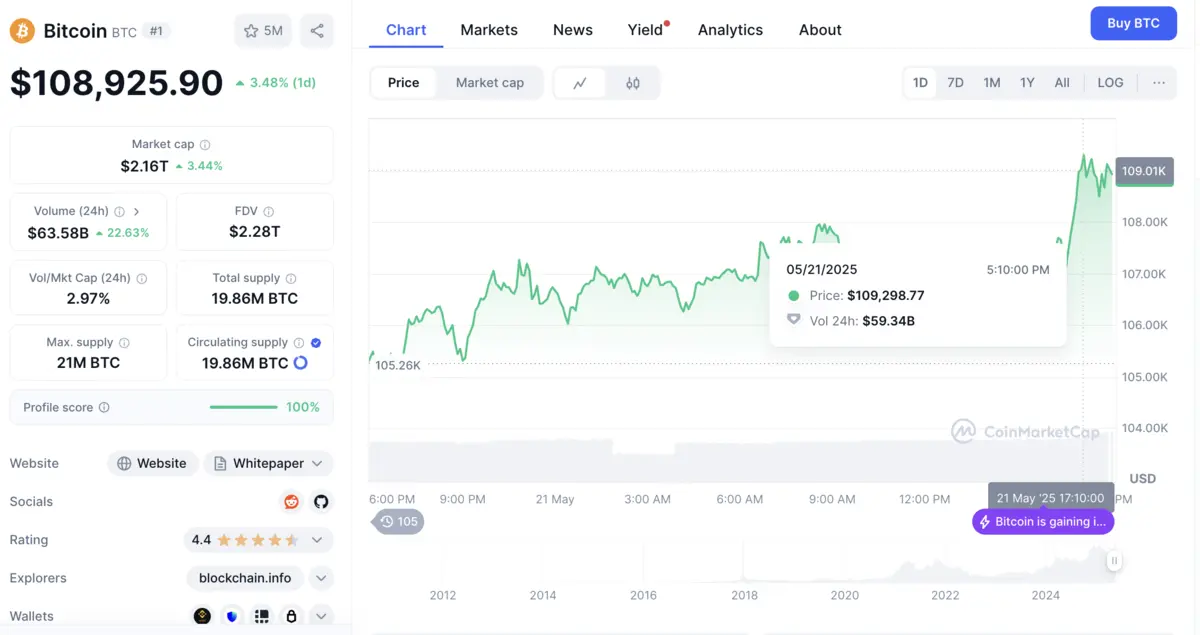Click the 2018 mark in history navigator

(x=744, y=595)
